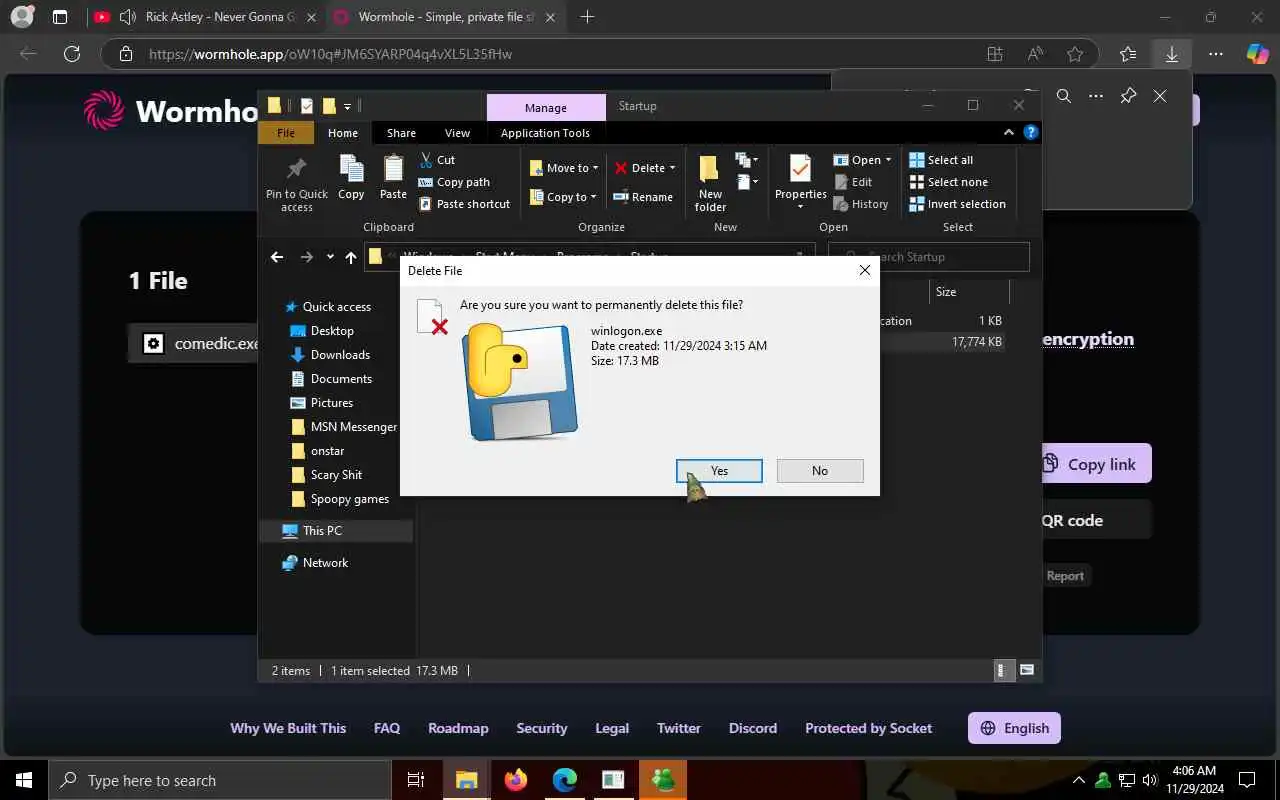The width and height of the screenshot is (1280, 800).
Task: Open the Edge downloads icon
Action: (1171, 54)
